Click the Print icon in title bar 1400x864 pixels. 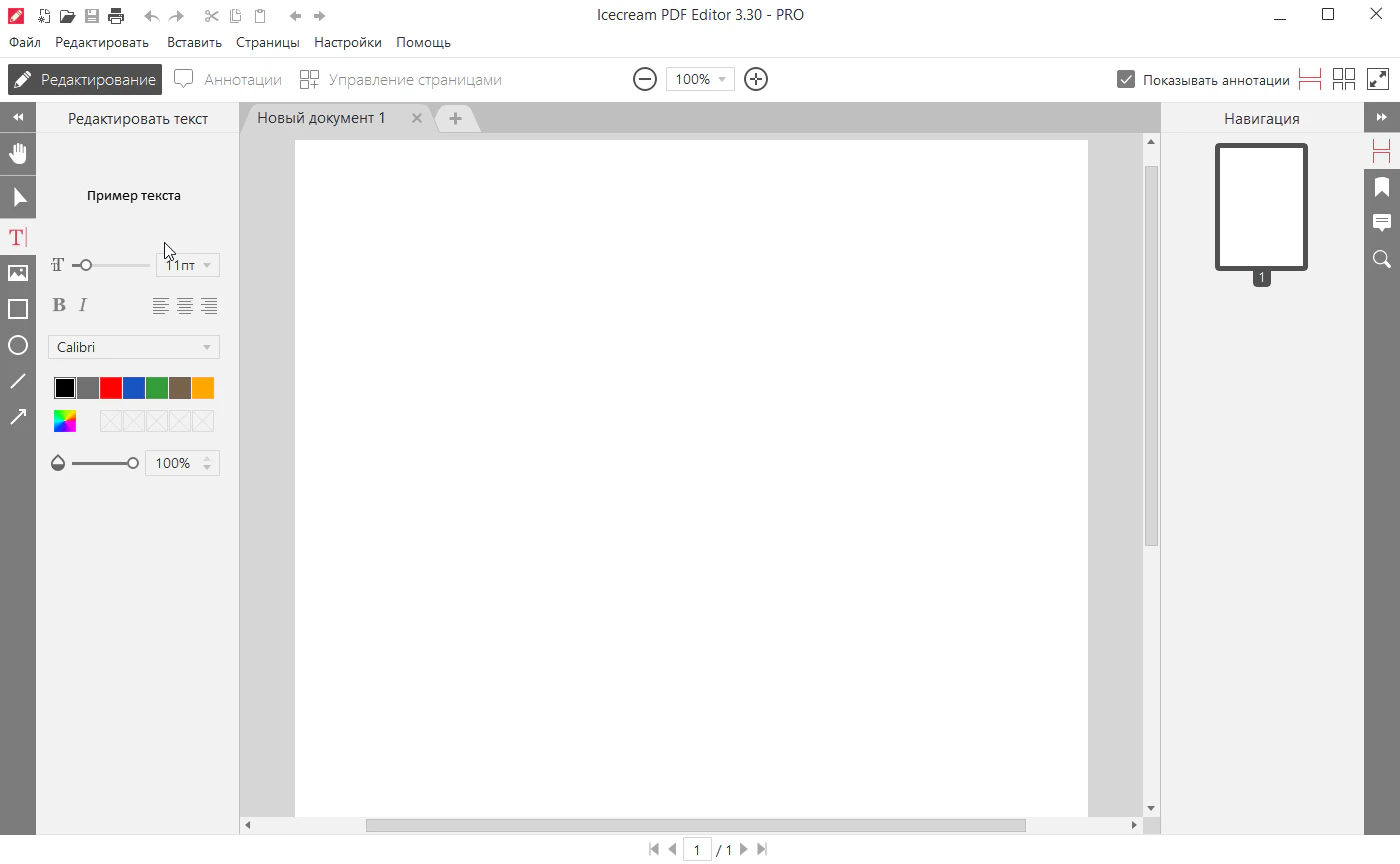(x=116, y=16)
